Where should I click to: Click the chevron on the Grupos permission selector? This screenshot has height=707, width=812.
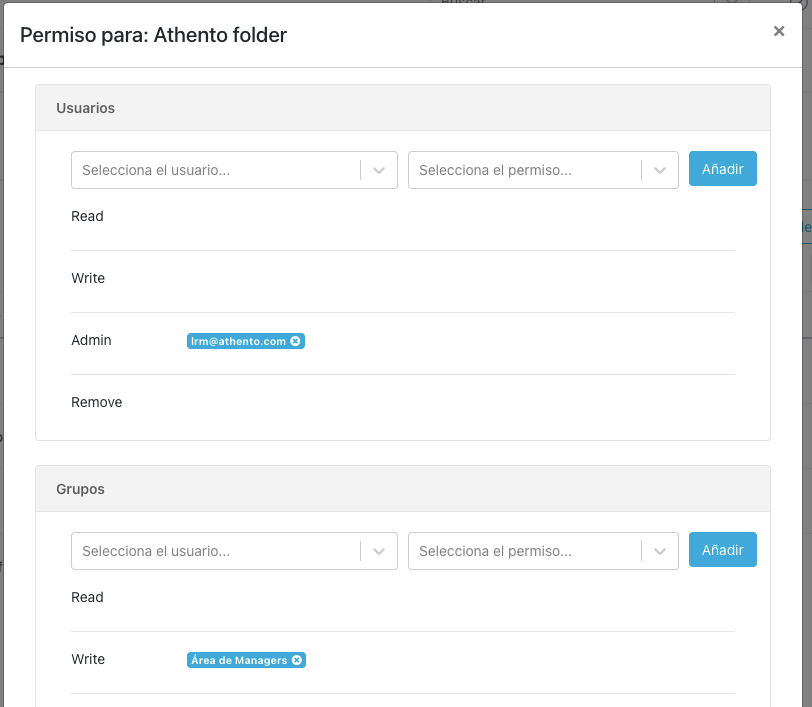tap(659, 550)
